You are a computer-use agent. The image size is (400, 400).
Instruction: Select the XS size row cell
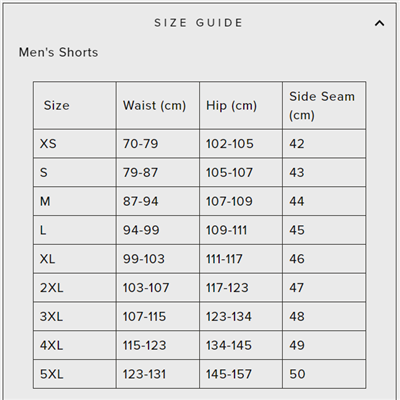click(x=75, y=144)
